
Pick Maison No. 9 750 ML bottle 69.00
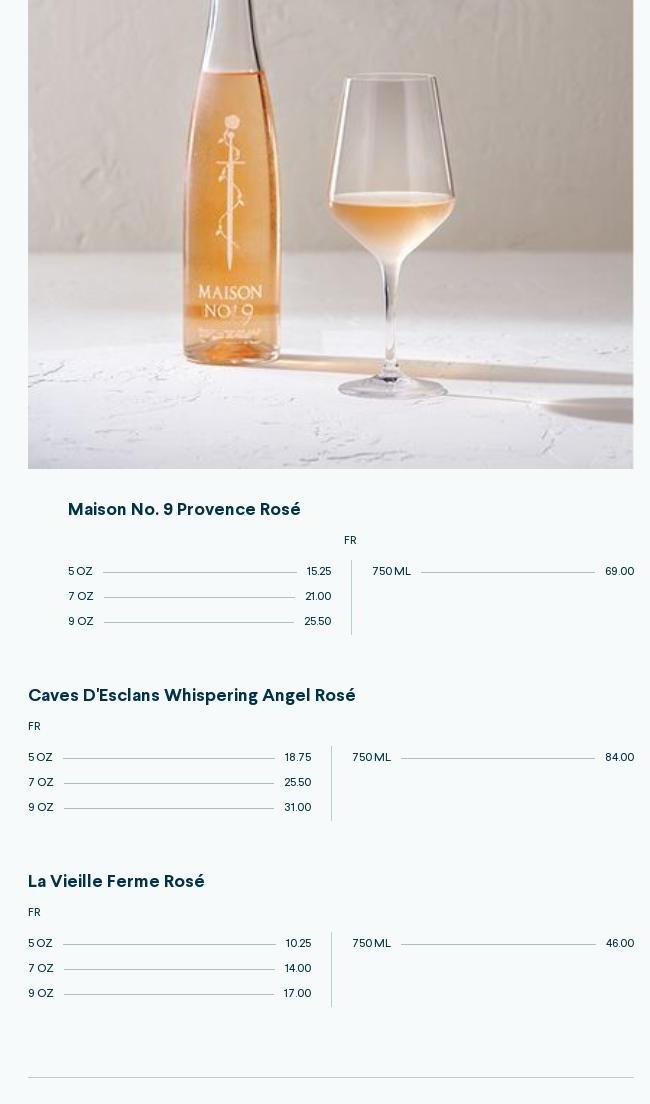point(503,572)
